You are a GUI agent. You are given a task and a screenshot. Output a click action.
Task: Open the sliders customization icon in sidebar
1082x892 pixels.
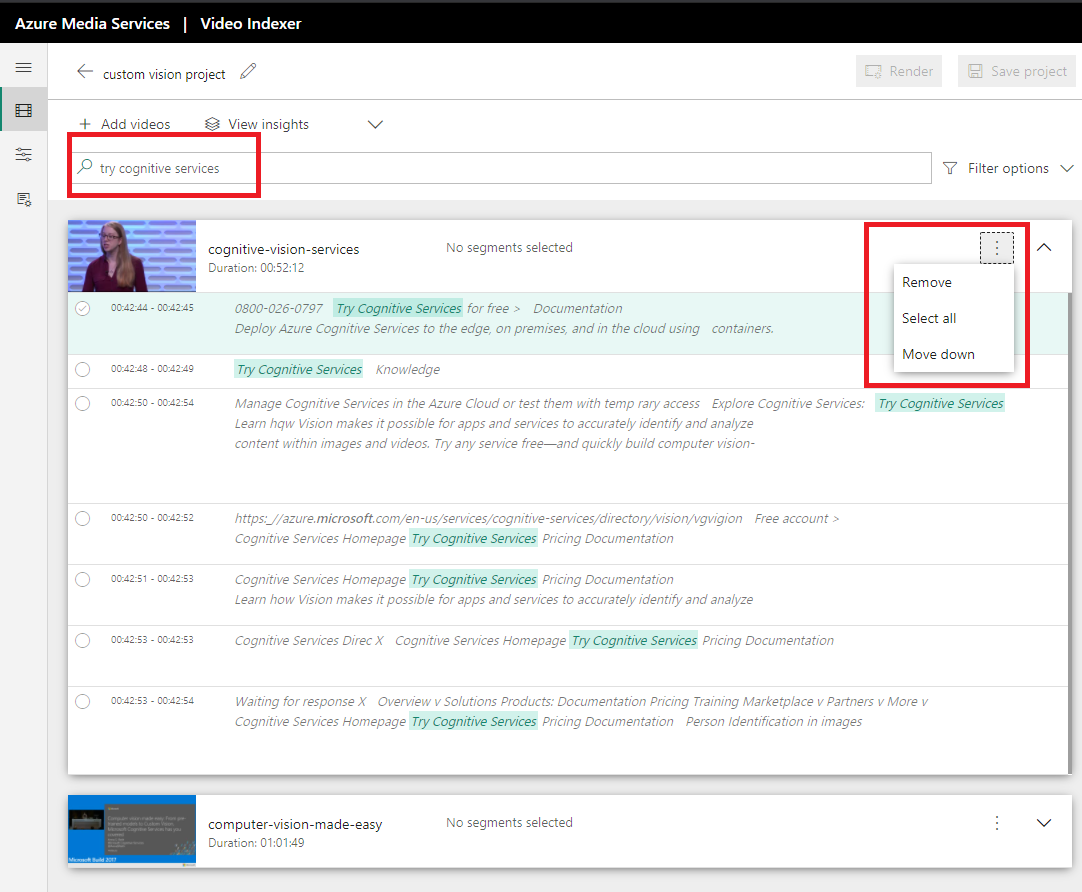(x=23, y=154)
